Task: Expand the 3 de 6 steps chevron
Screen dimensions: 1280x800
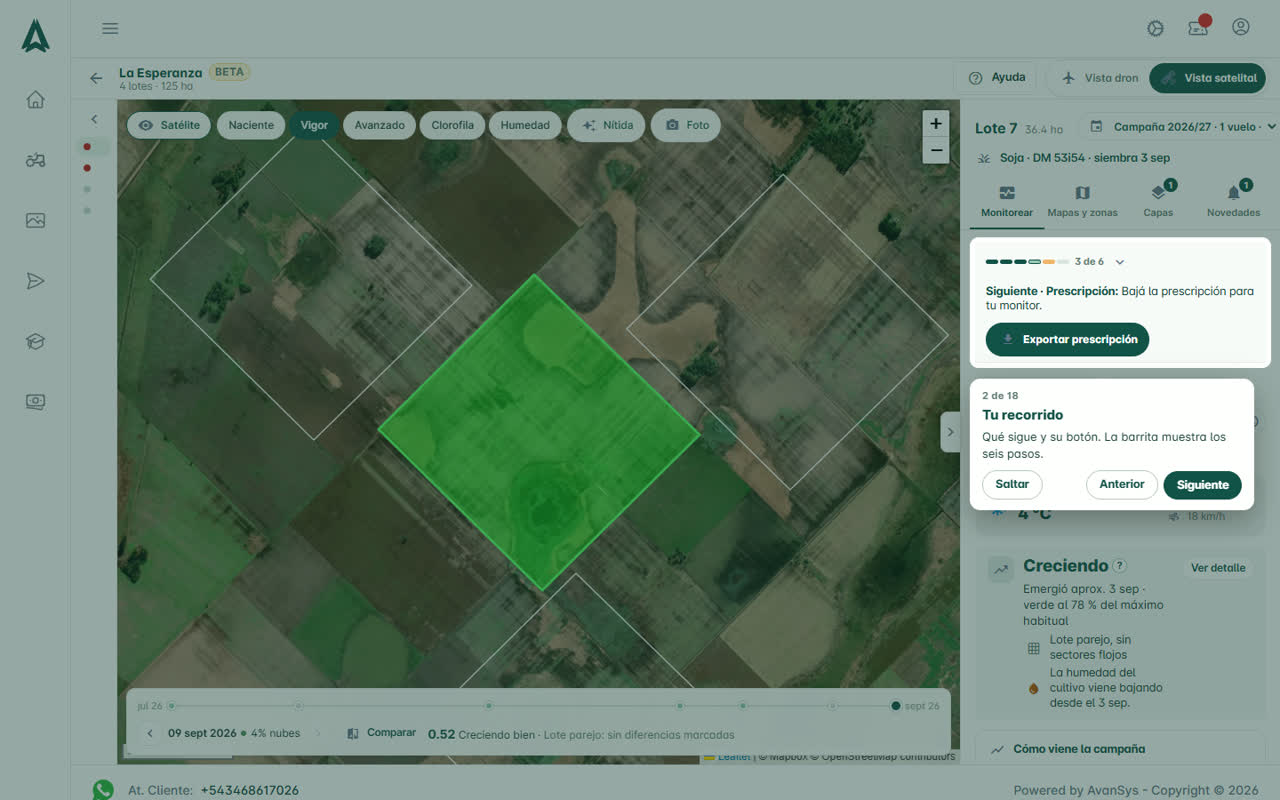Action: click(x=1120, y=262)
